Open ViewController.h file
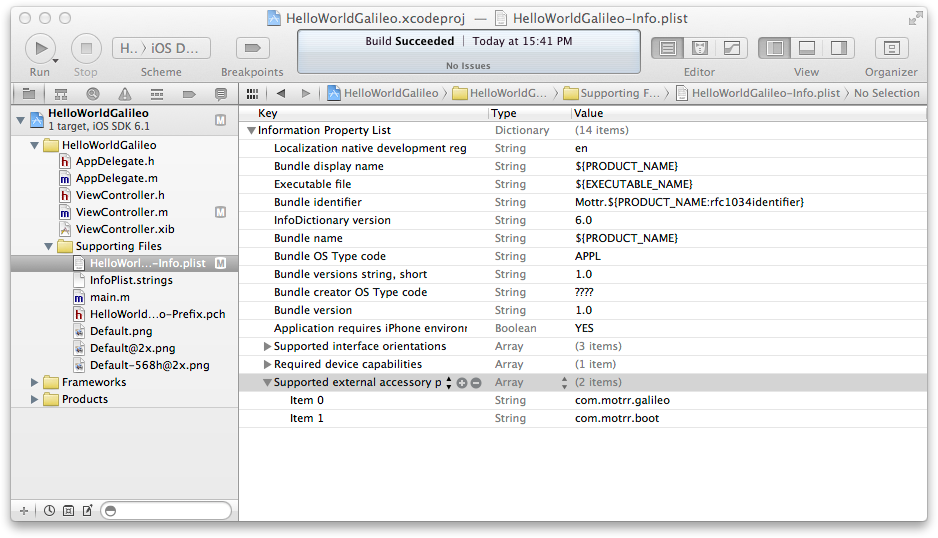Viewport: 938px width, 538px height. click(x=120, y=195)
